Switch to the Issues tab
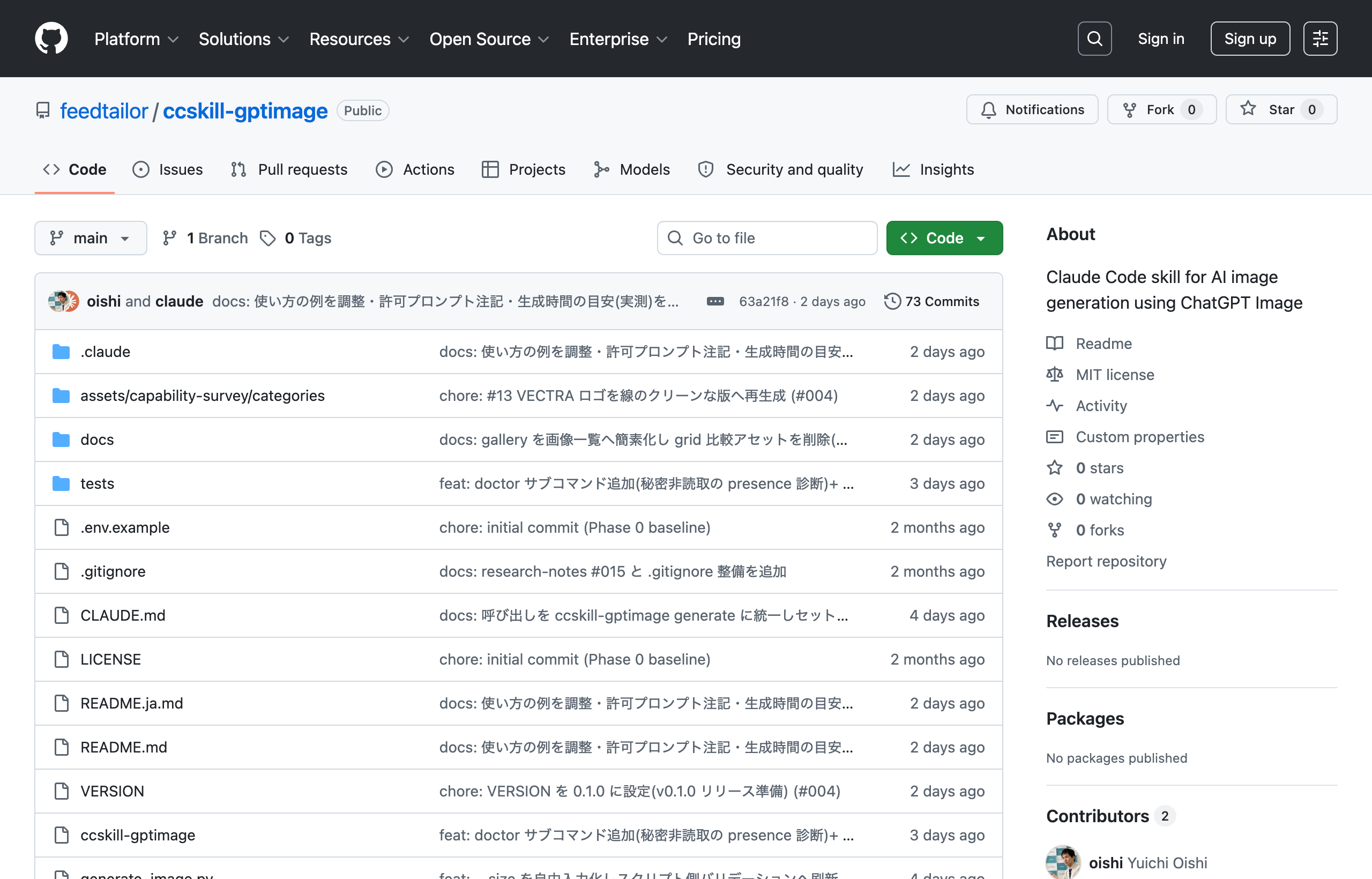Image resolution: width=1372 pixels, height=879 pixels. tap(168, 169)
